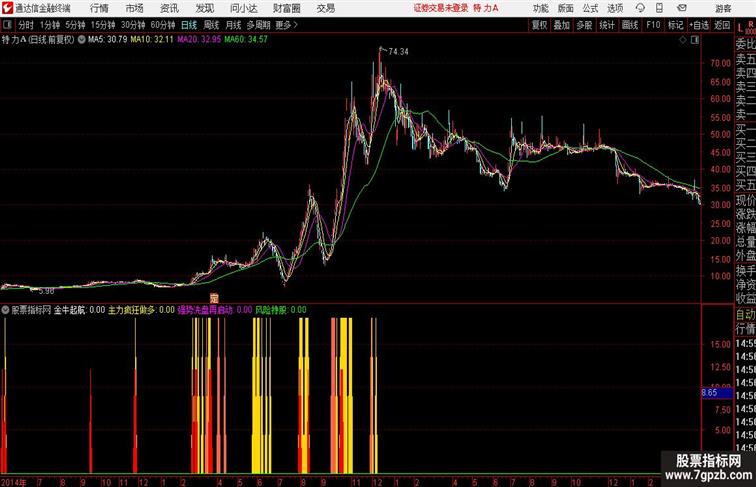Click the 游客 user label

[723, 8]
